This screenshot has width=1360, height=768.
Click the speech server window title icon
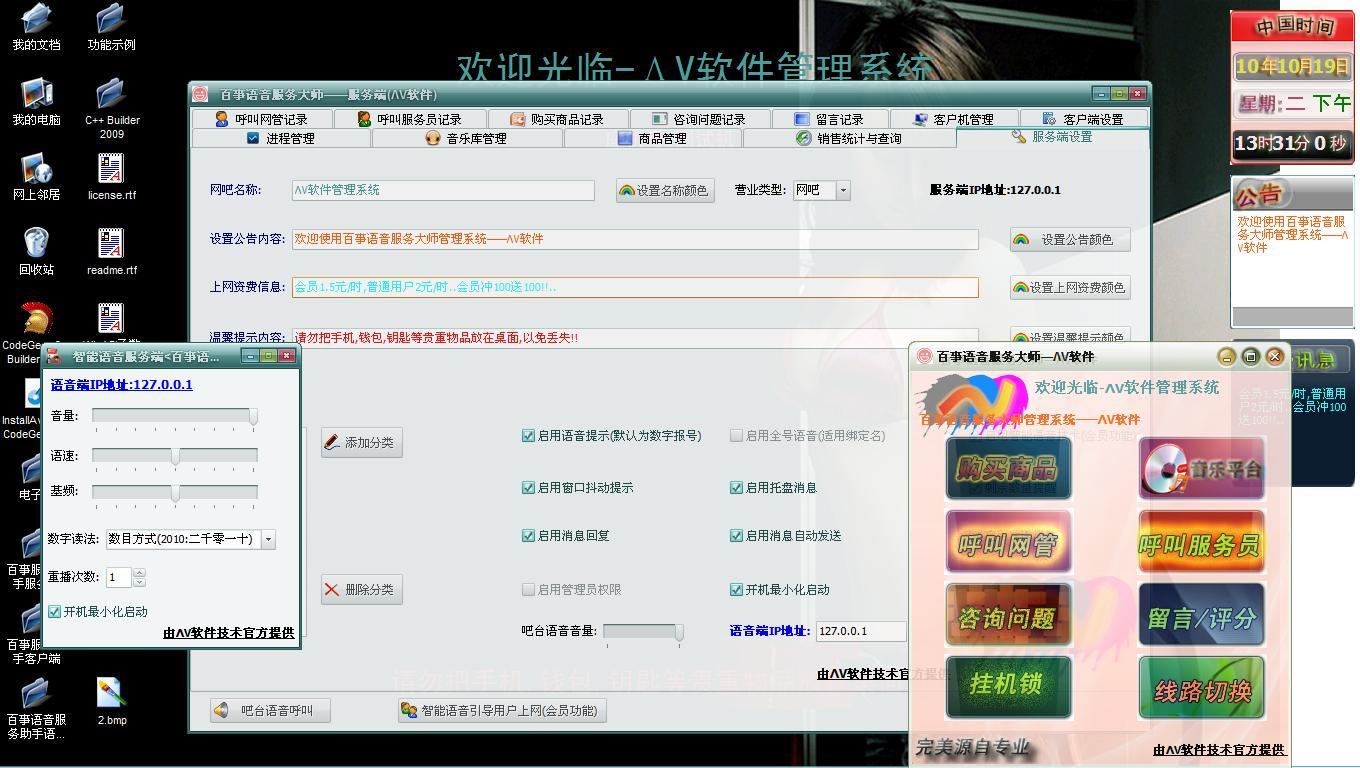(53, 356)
